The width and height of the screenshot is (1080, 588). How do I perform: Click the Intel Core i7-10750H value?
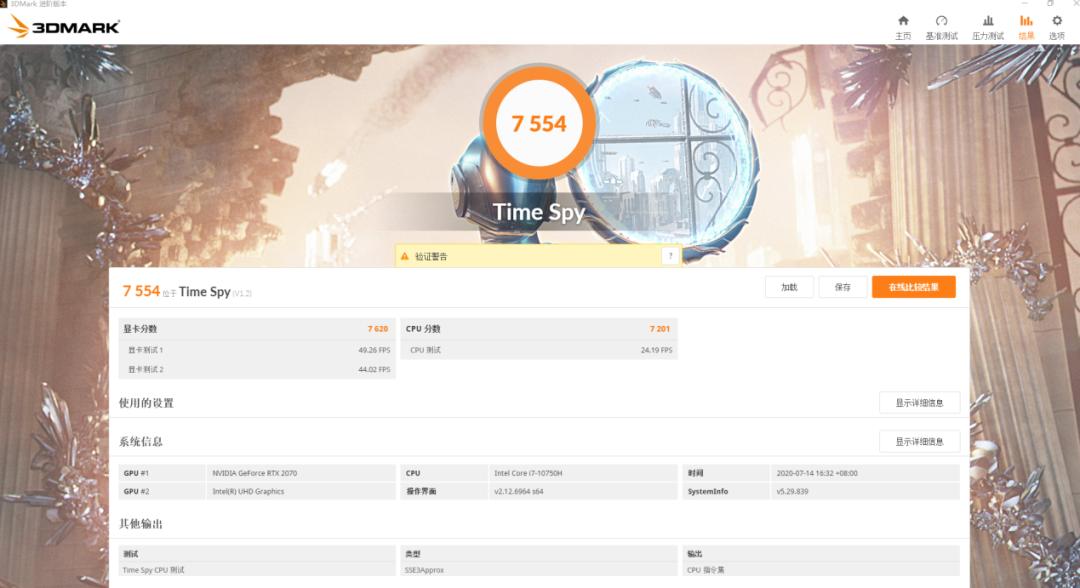coord(528,473)
